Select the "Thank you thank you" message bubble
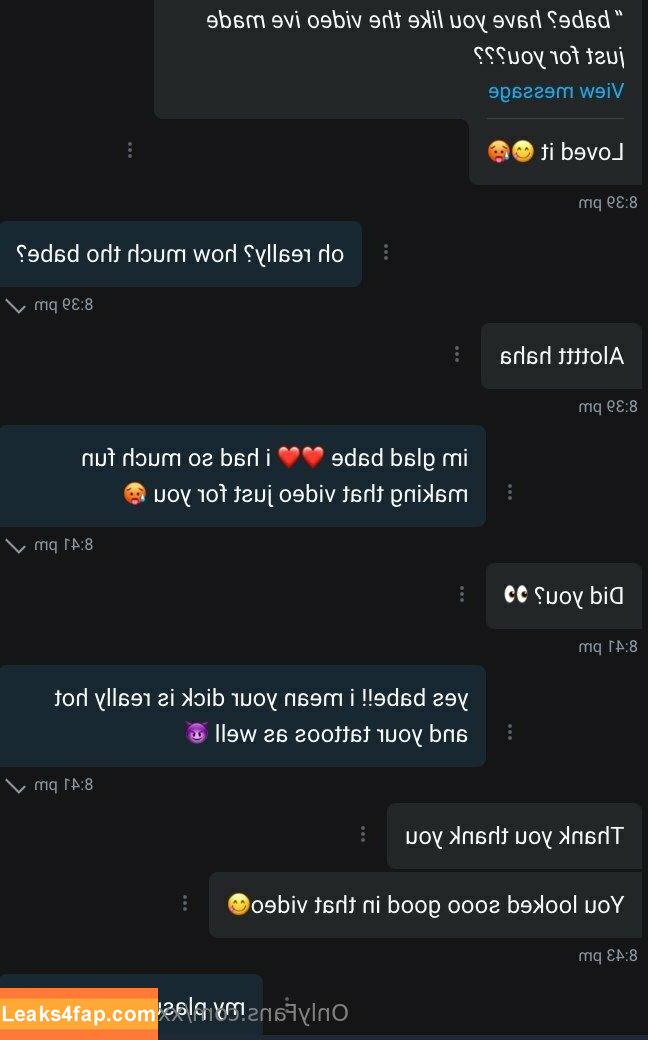Image resolution: width=648 pixels, height=1040 pixels. coord(515,836)
